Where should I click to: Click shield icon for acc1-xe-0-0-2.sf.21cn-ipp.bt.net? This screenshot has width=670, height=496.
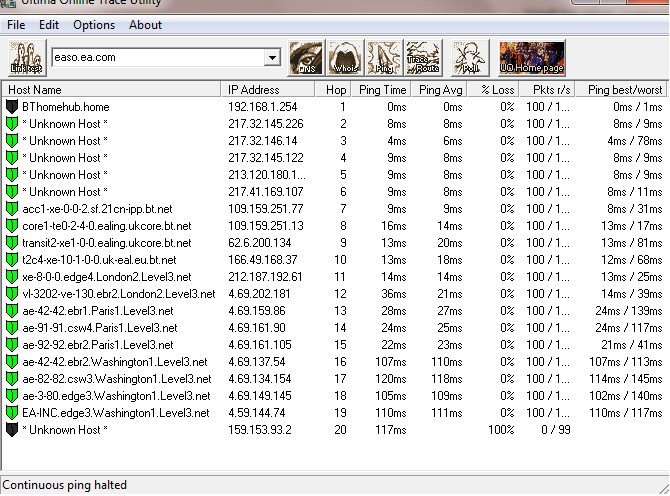[12, 209]
